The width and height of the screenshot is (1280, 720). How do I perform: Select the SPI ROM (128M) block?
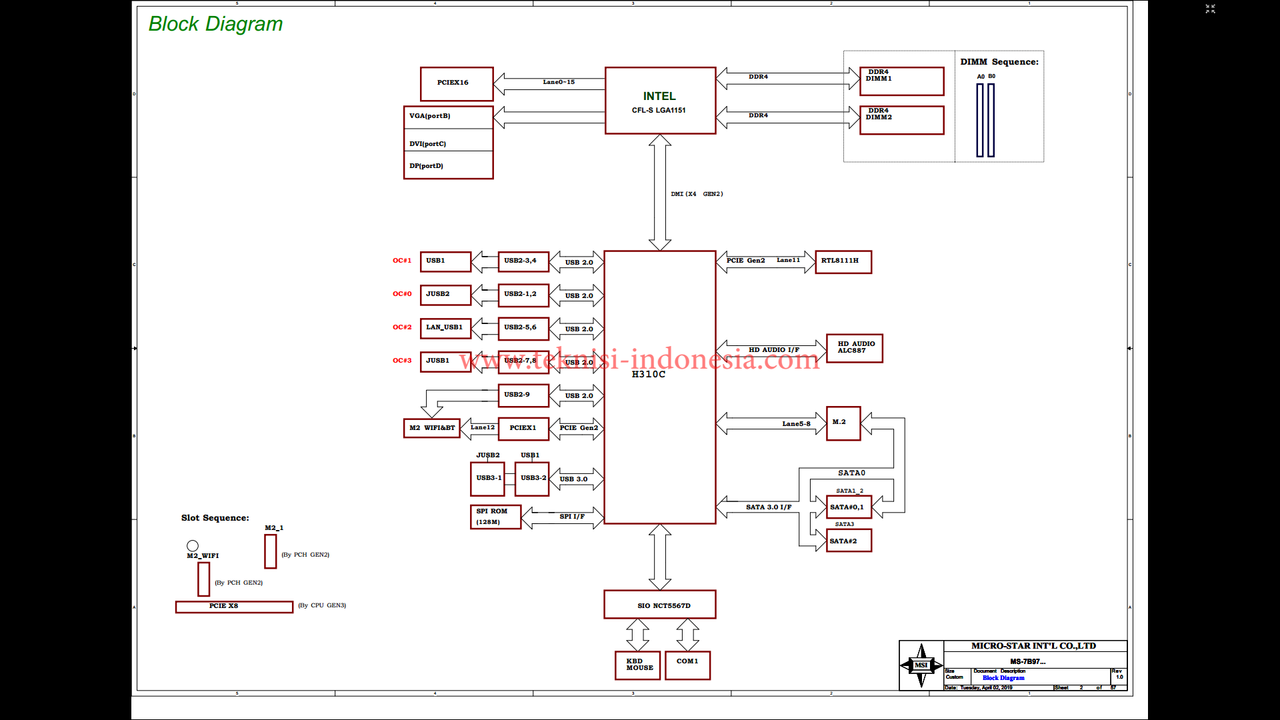pyautogui.click(x=496, y=517)
